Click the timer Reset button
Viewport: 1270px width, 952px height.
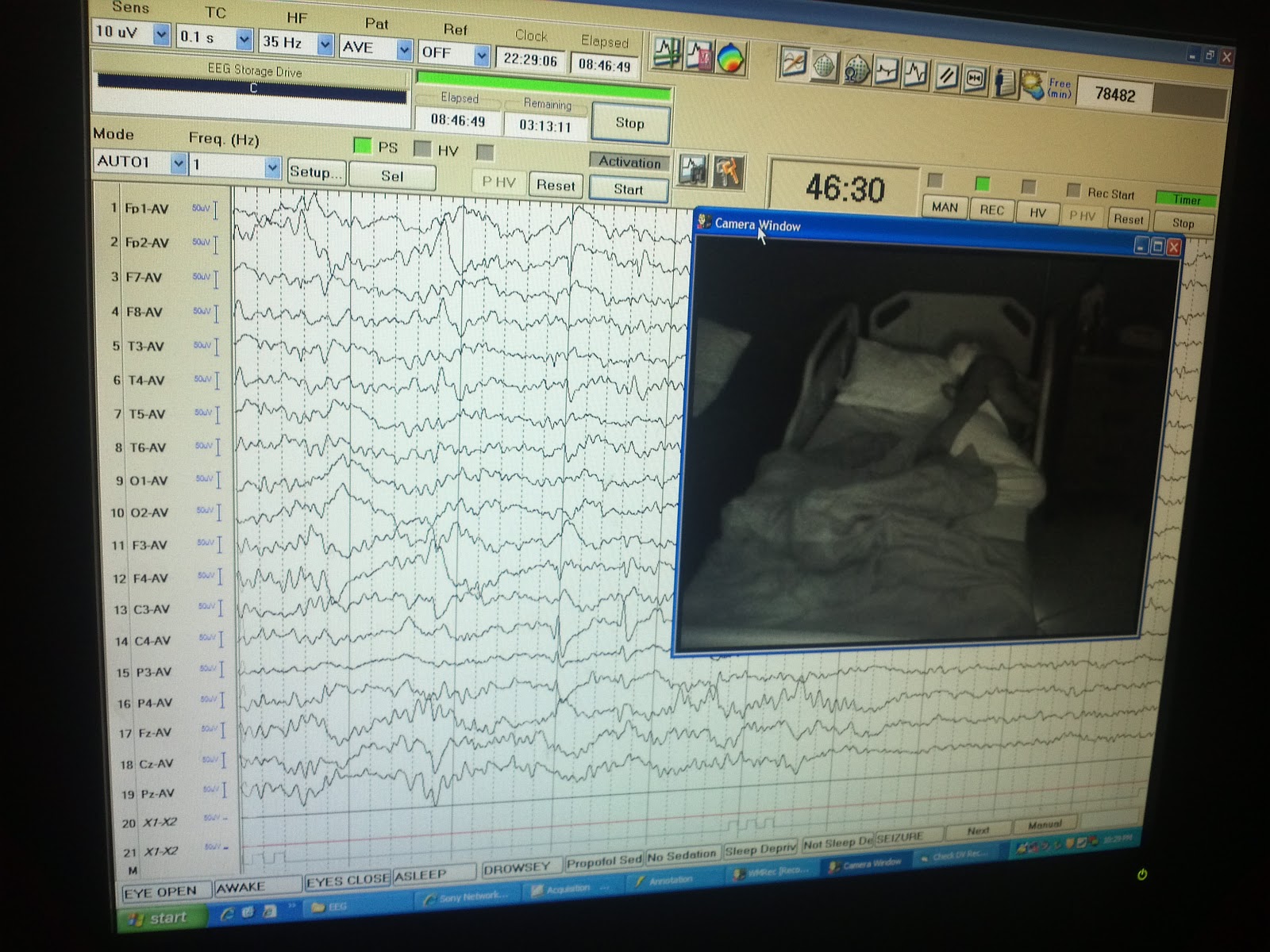[1128, 220]
